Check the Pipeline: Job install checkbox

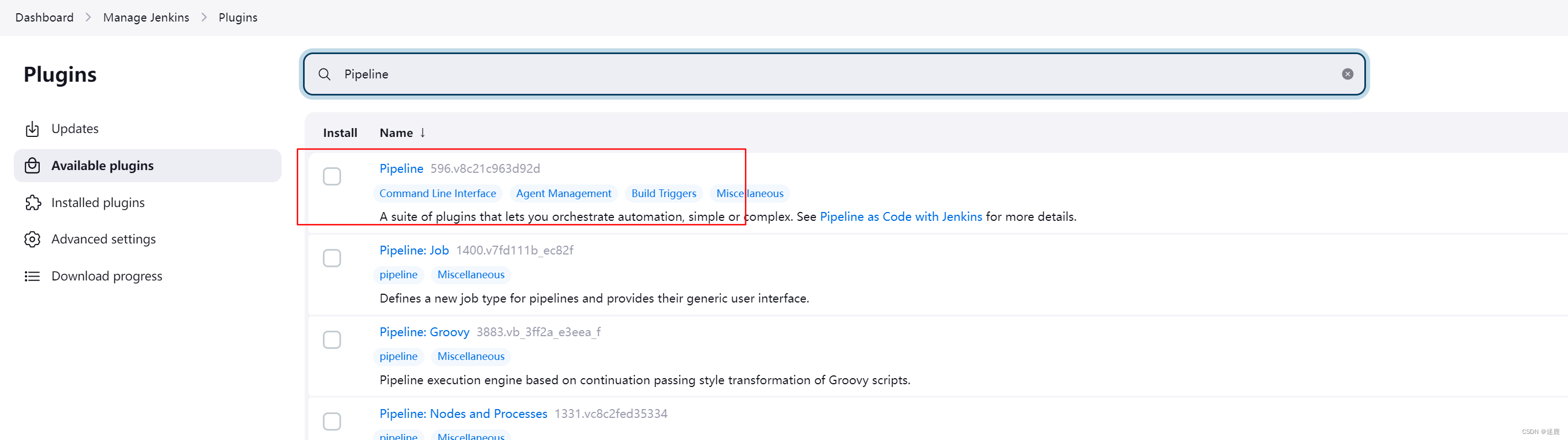coord(332,258)
